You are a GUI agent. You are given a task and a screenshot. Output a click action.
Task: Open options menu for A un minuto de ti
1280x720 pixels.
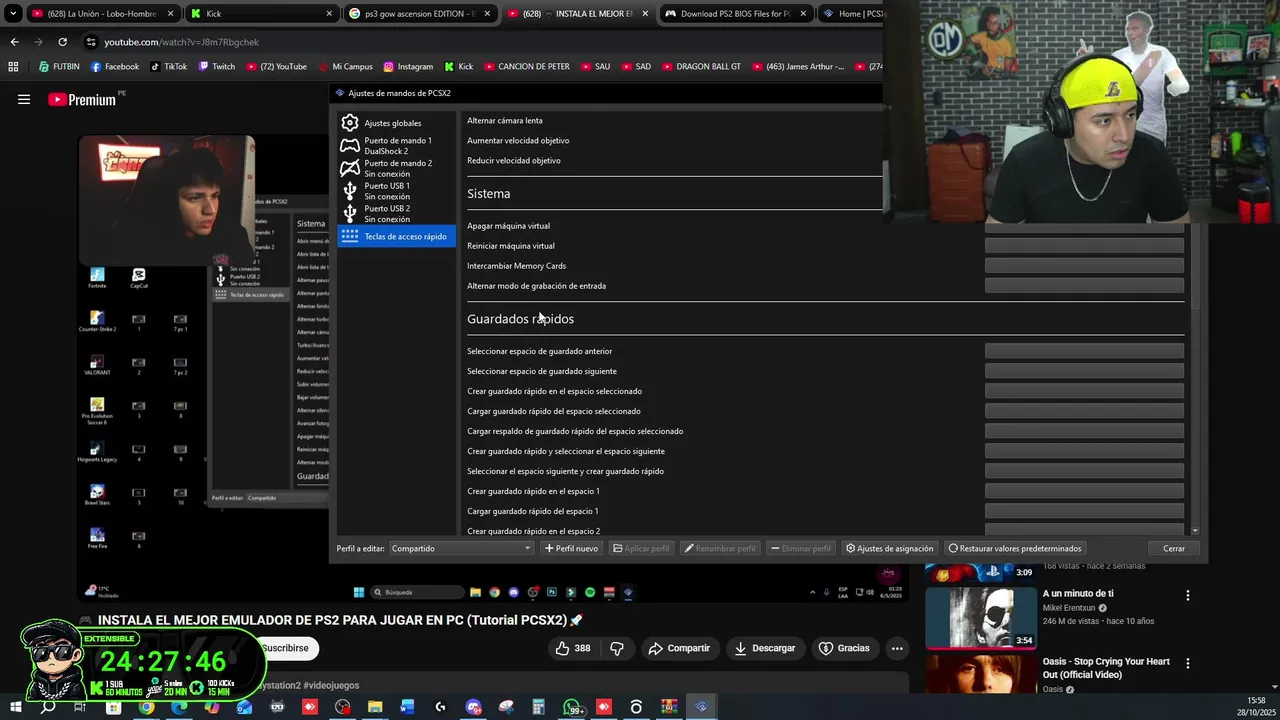(x=1188, y=595)
